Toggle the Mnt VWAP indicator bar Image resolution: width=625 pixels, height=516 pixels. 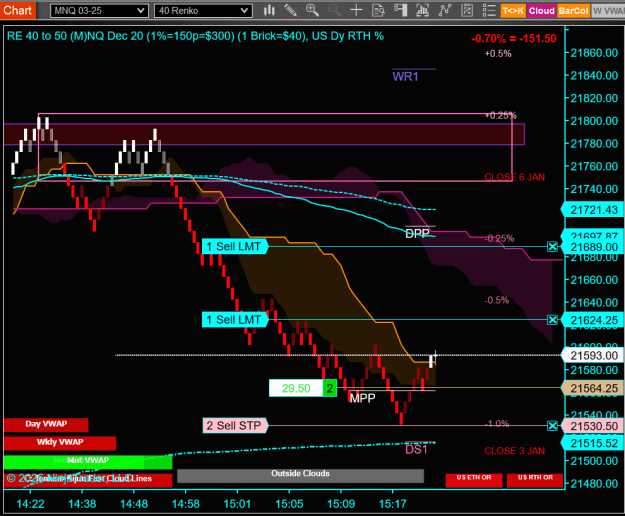(88, 462)
